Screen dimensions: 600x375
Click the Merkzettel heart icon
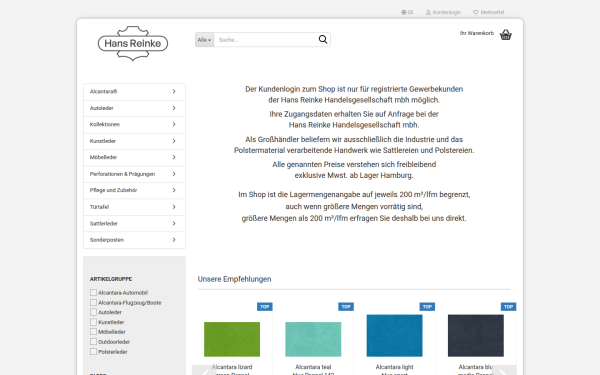(x=476, y=12)
